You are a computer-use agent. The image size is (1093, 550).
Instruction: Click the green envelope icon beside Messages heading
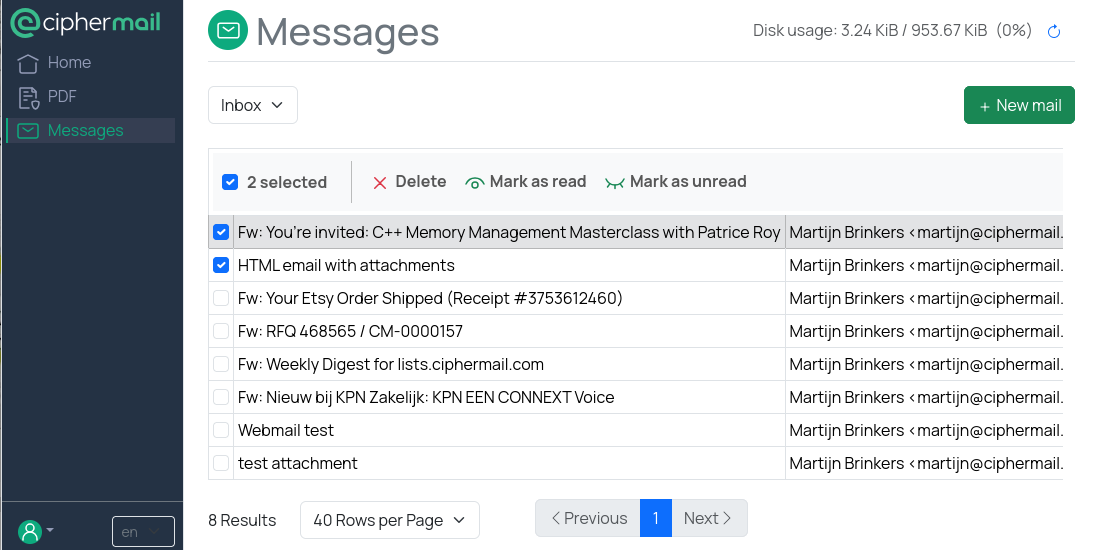point(228,32)
